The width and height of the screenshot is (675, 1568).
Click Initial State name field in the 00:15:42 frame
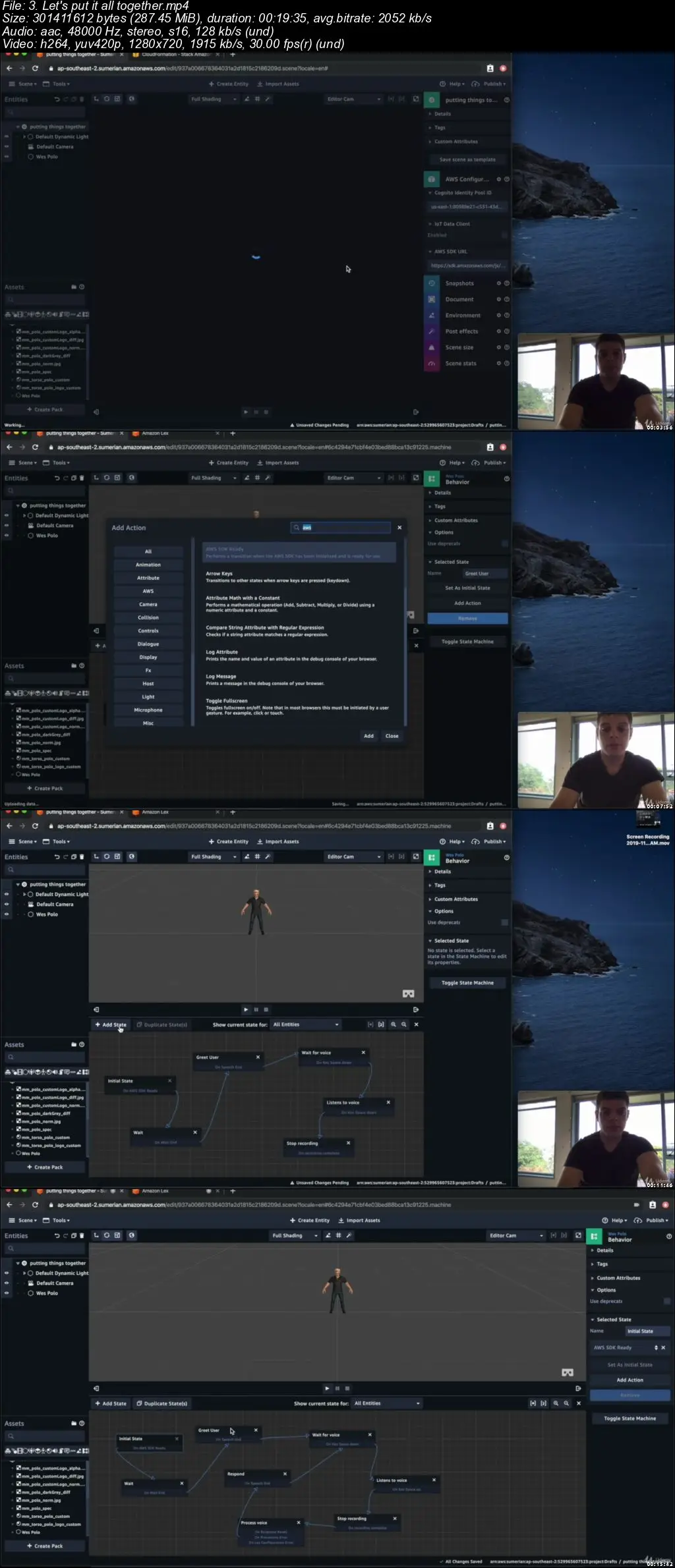pyautogui.click(x=647, y=1331)
